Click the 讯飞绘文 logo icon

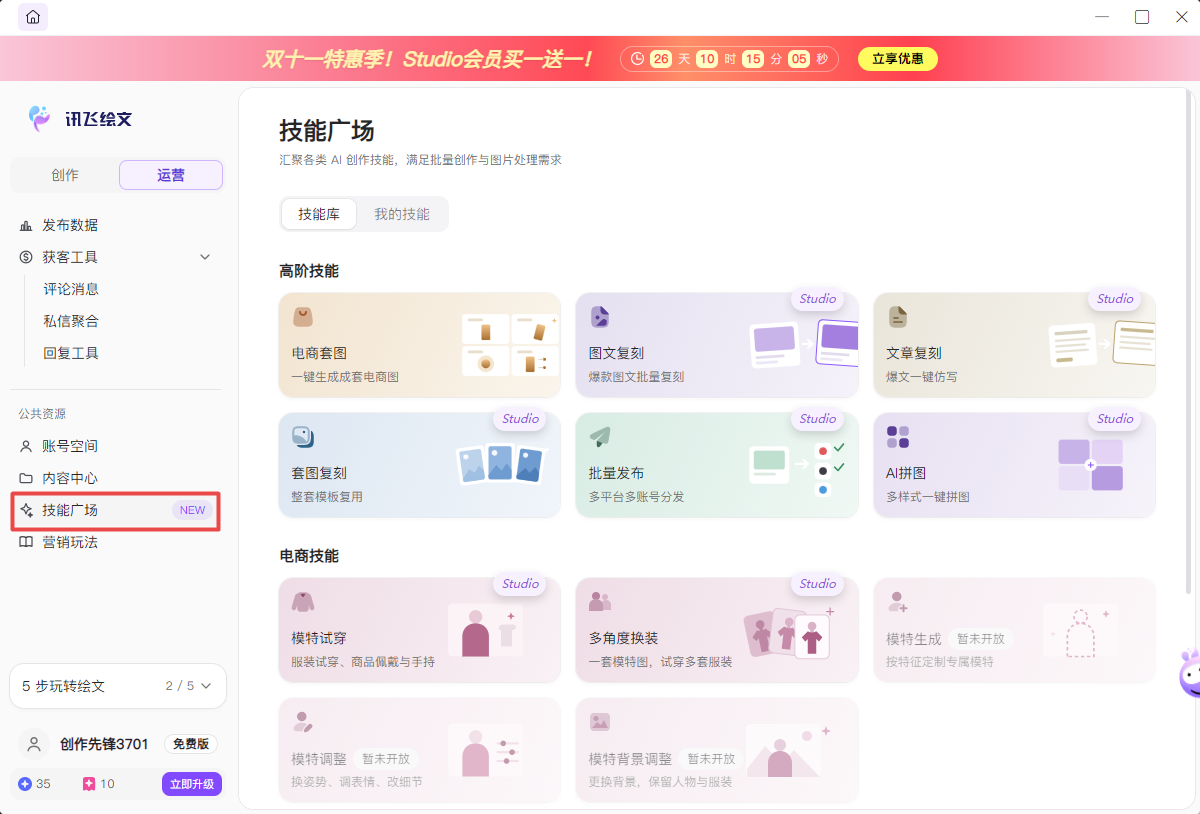coord(39,118)
